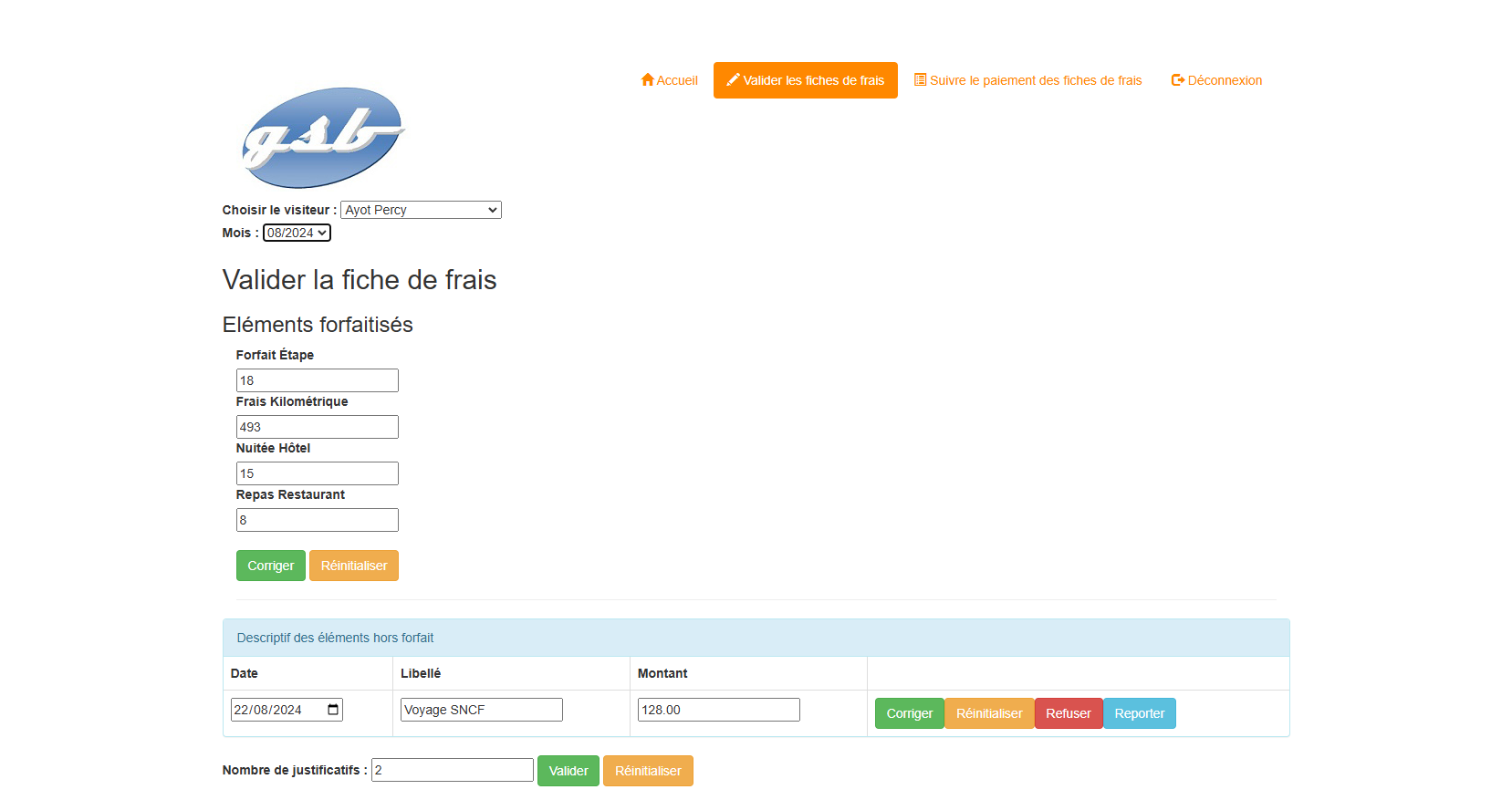Open the Accueil menu link
The image size is (1512, 800).
click(x=676, y=80)
